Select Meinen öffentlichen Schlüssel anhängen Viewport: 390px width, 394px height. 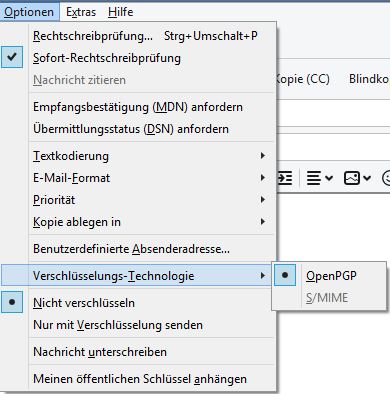point(138,379)
